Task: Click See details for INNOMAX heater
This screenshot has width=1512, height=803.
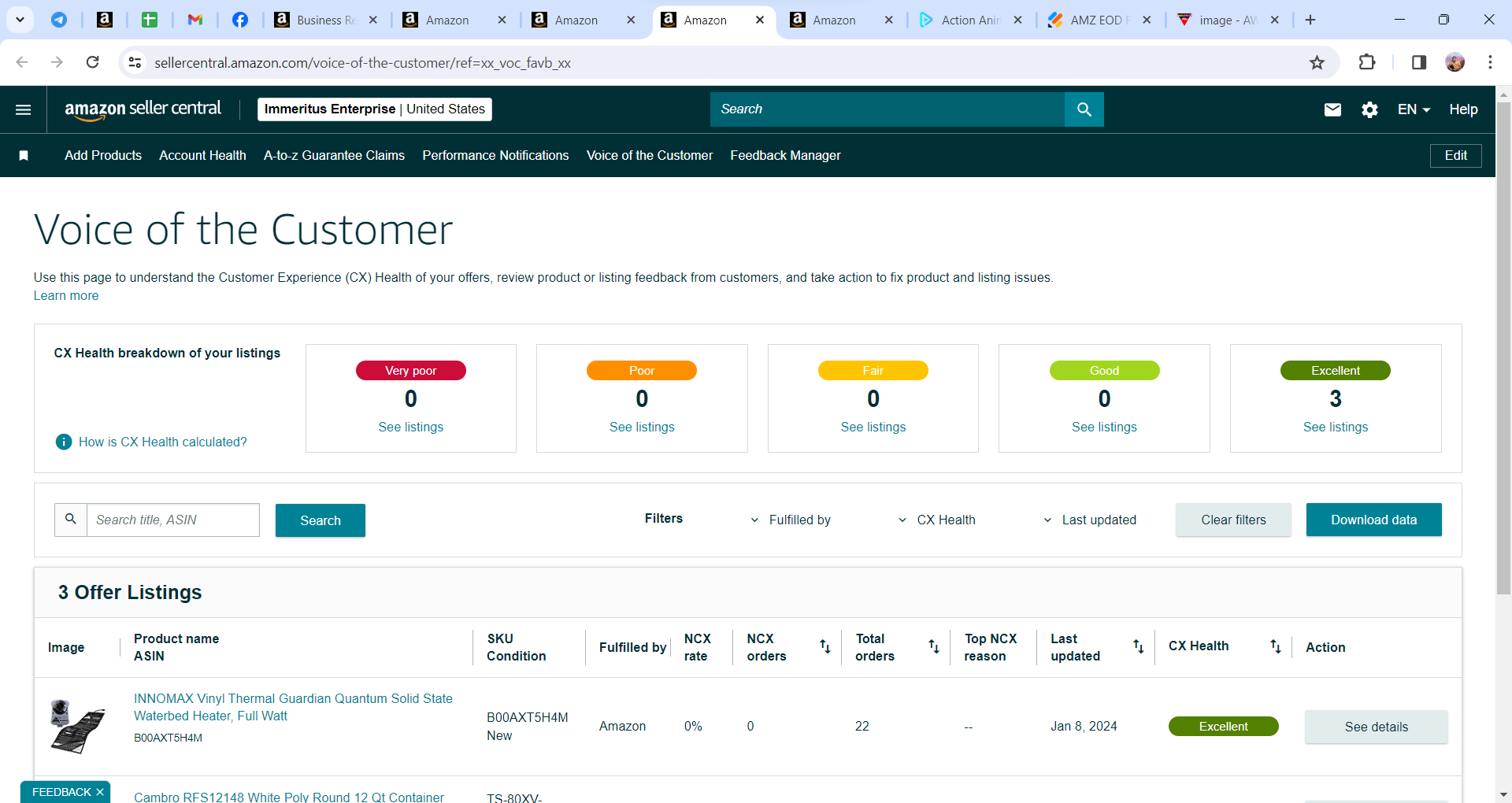Action: point(1376,727)
